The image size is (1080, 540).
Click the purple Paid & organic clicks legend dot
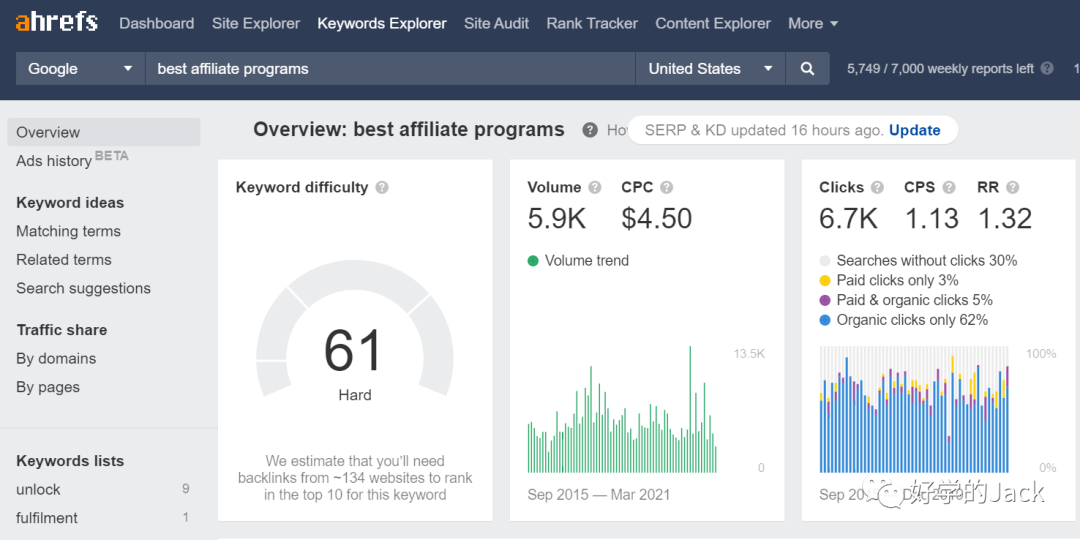click(x=824, y=300)
